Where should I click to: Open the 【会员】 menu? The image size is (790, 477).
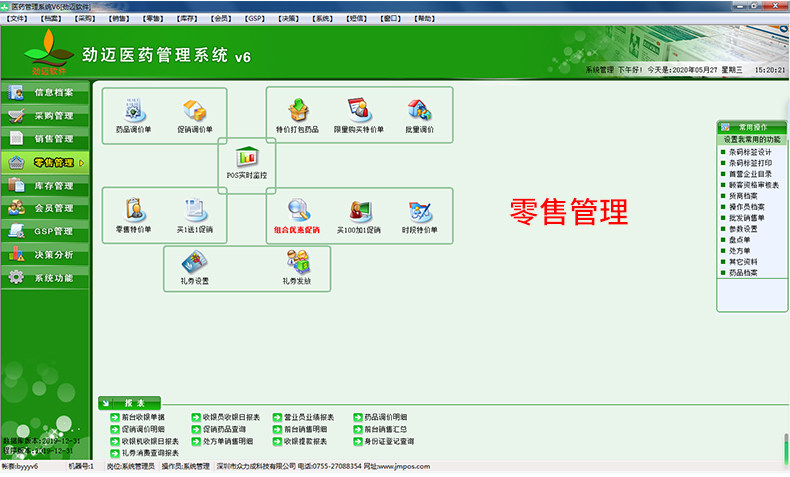(x=221, y=19)
